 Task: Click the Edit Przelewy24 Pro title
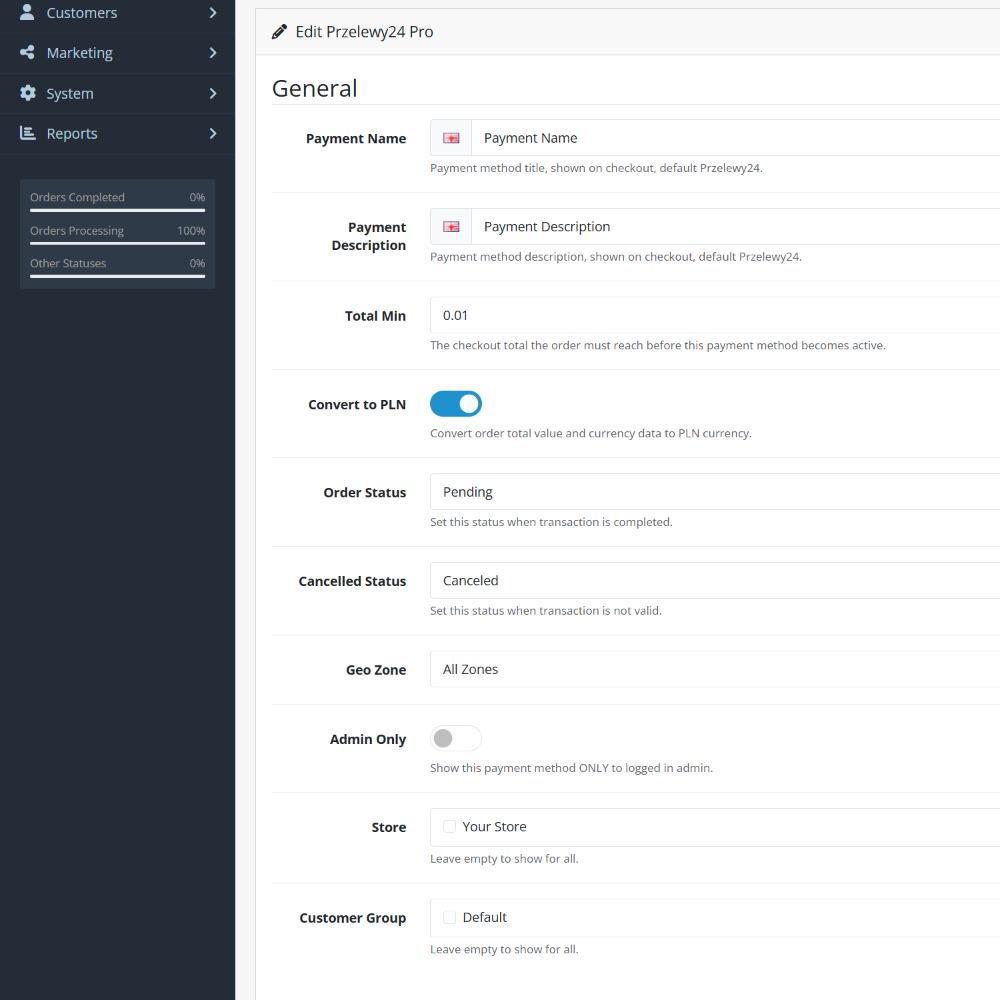pyautogui.click(x=364, y=32)
